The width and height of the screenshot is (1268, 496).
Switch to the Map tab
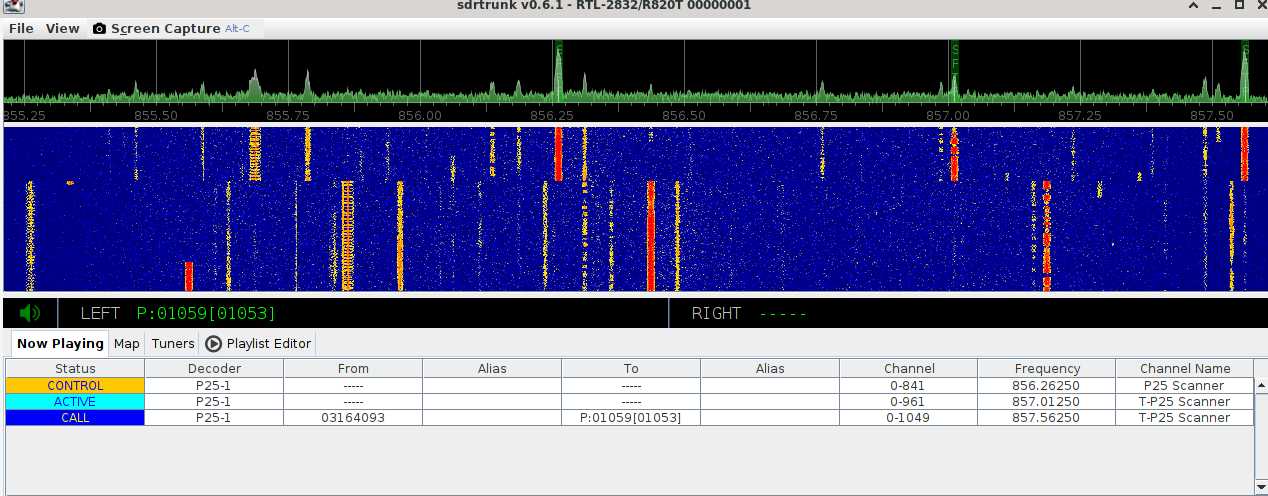pyautogui.click(x=127, y=344)
